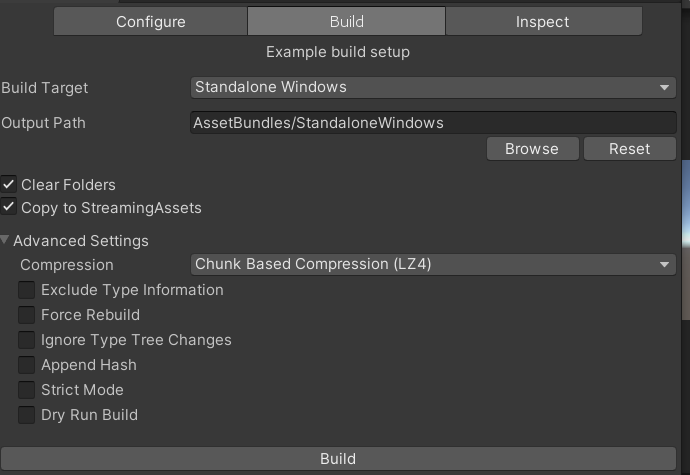
Task: Collapse the Advanced Settings section
Action: point(6,240)
